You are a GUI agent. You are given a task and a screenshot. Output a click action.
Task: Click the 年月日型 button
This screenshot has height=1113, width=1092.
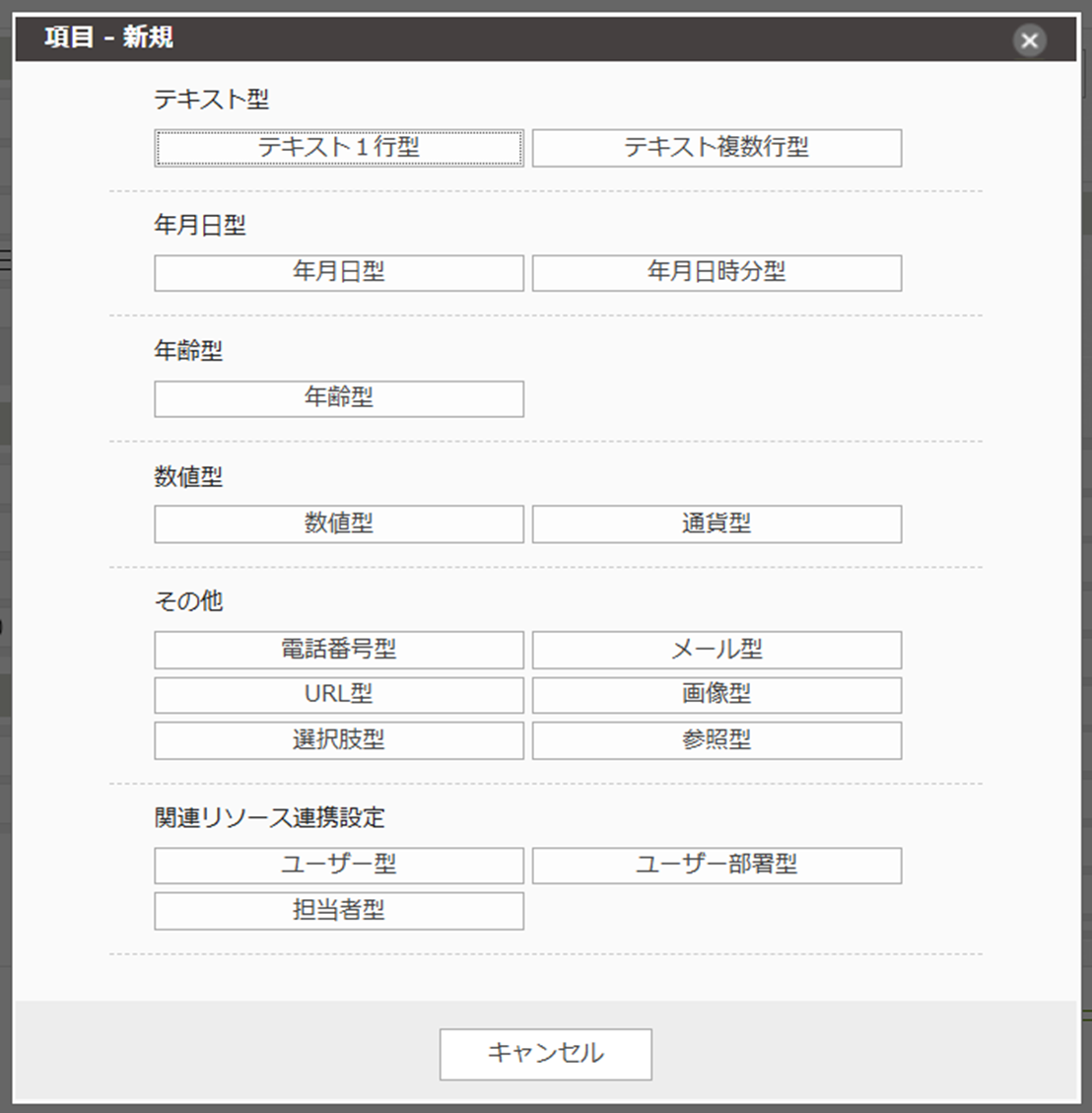pos(338,273)
